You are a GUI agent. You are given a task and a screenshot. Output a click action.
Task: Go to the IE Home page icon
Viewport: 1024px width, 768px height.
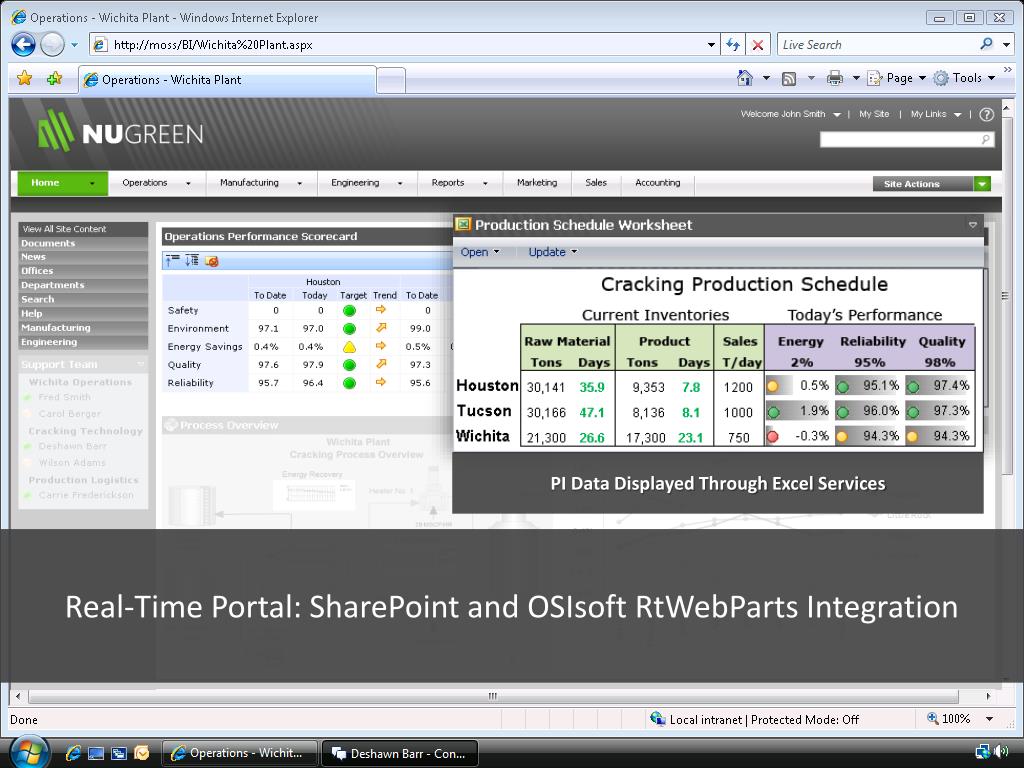(744, 78)
